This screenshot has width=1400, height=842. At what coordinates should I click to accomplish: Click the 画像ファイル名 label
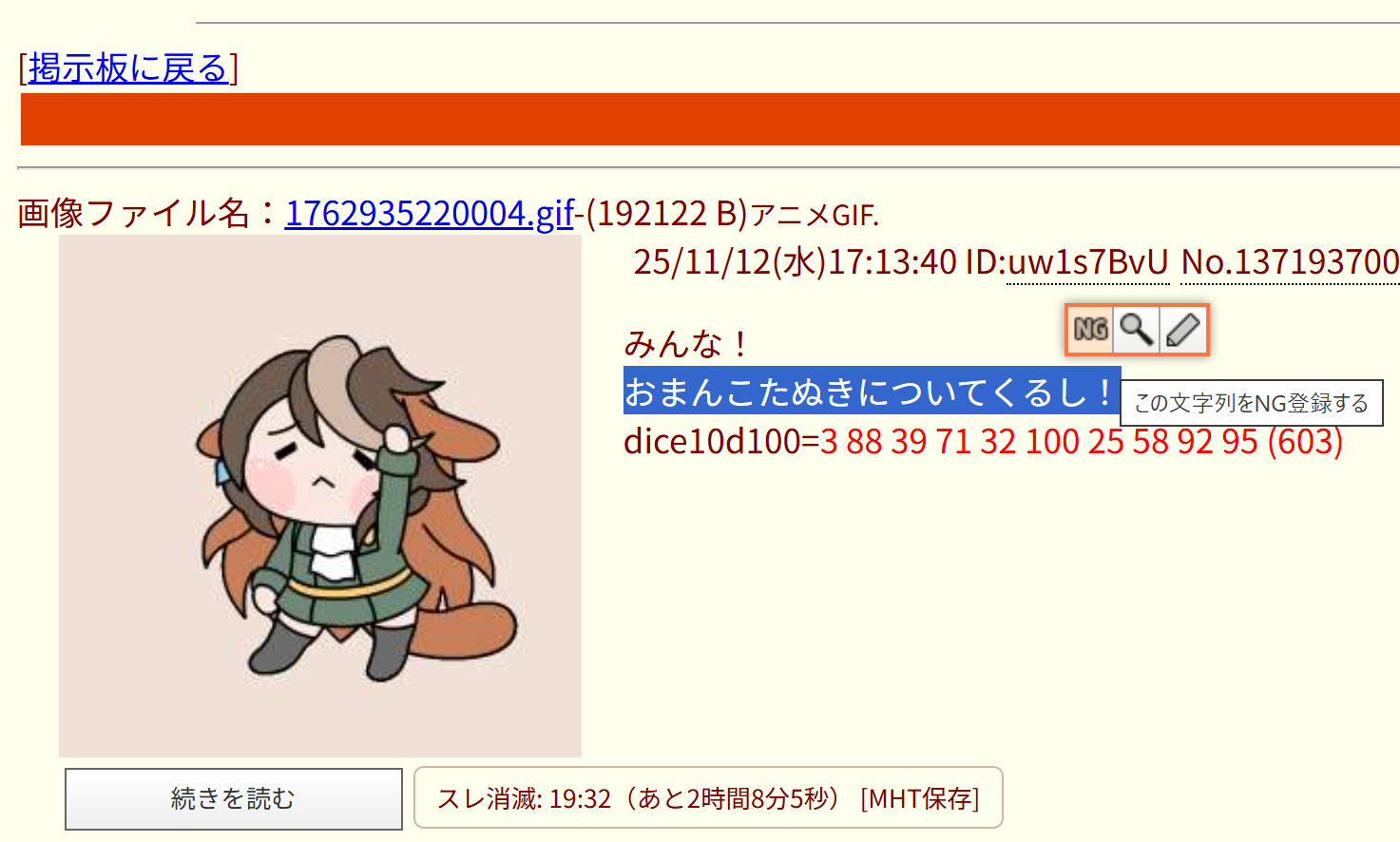pos(133,213)
